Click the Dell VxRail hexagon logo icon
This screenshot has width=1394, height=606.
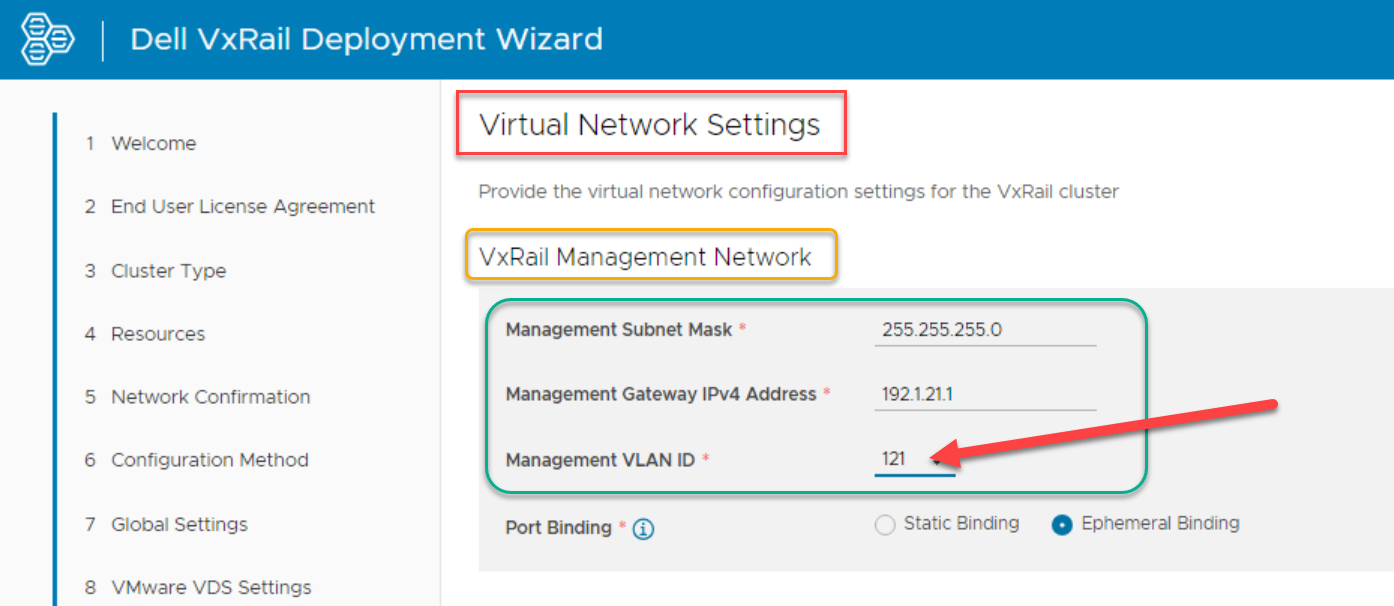tap(47, 40)
